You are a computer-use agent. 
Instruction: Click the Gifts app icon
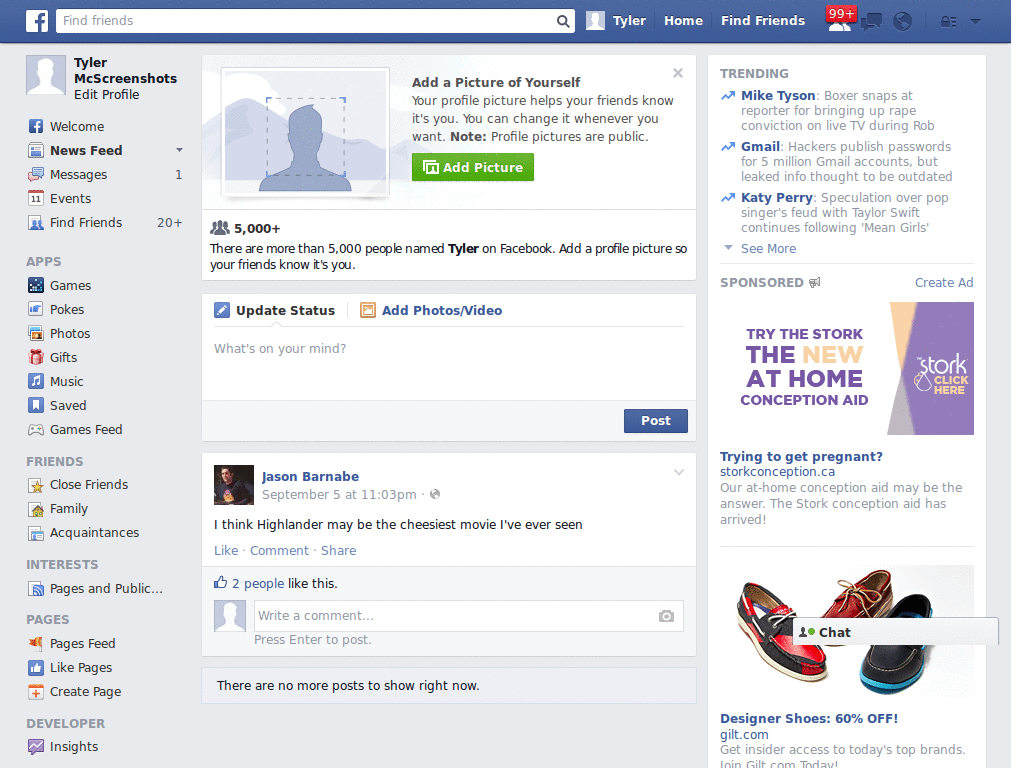tap(36, 357)
